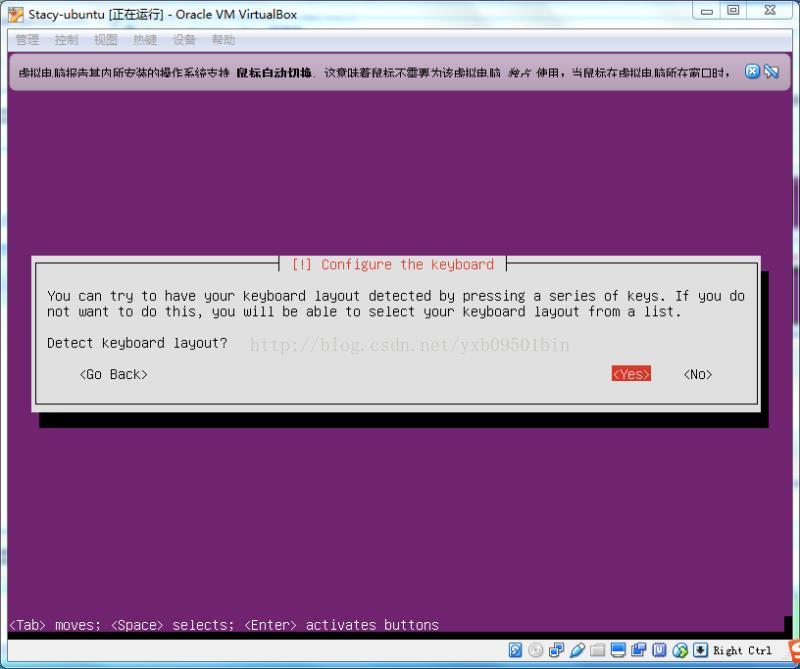Open the network adapters indicator icon

[556, 650]
